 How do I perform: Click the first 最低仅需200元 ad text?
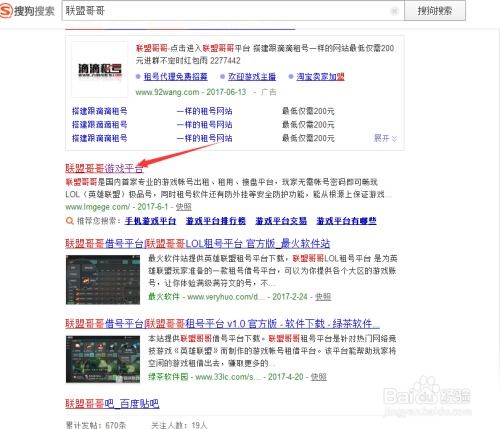(x=308, y=111)
